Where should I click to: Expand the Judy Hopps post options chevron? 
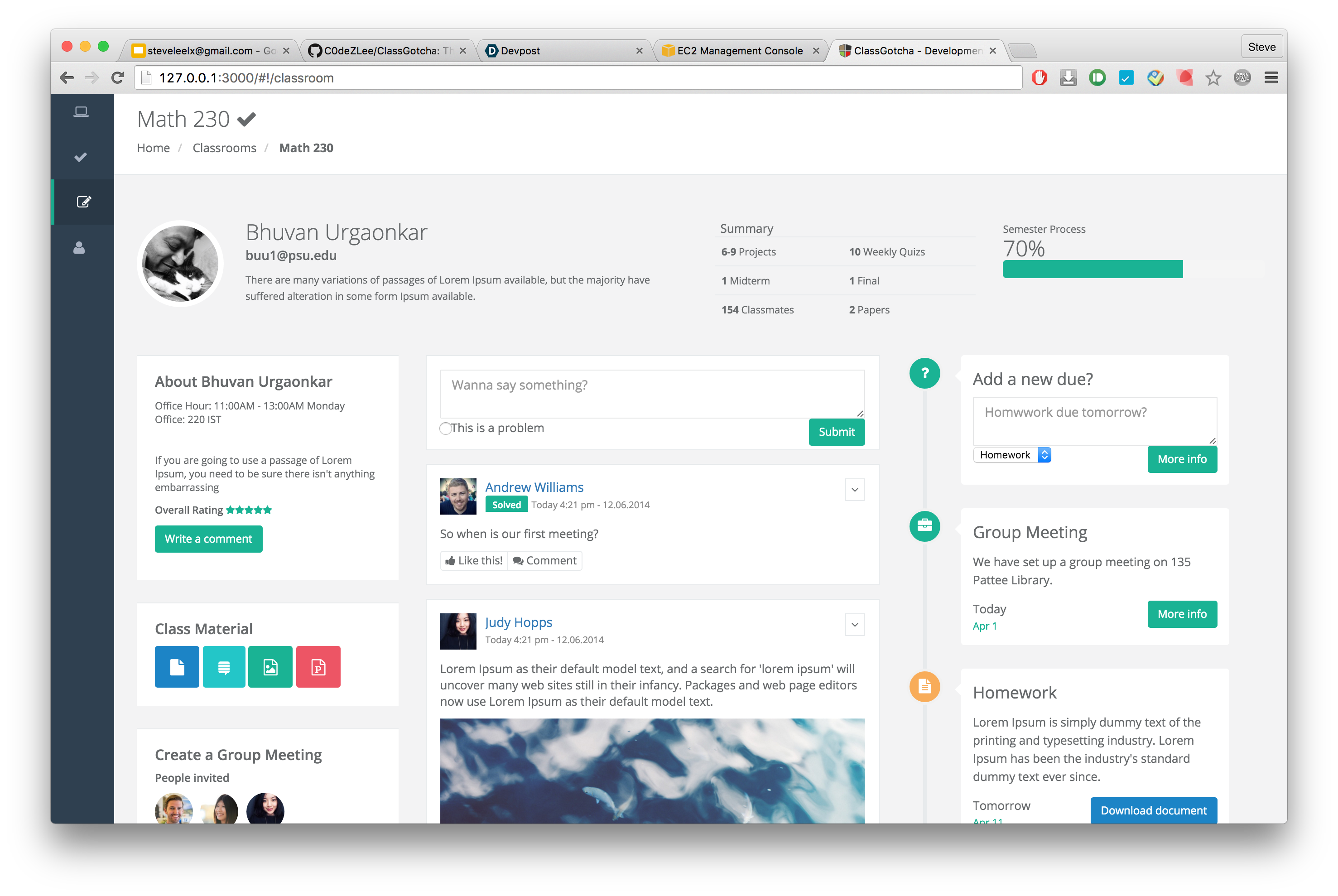[855, 625]
